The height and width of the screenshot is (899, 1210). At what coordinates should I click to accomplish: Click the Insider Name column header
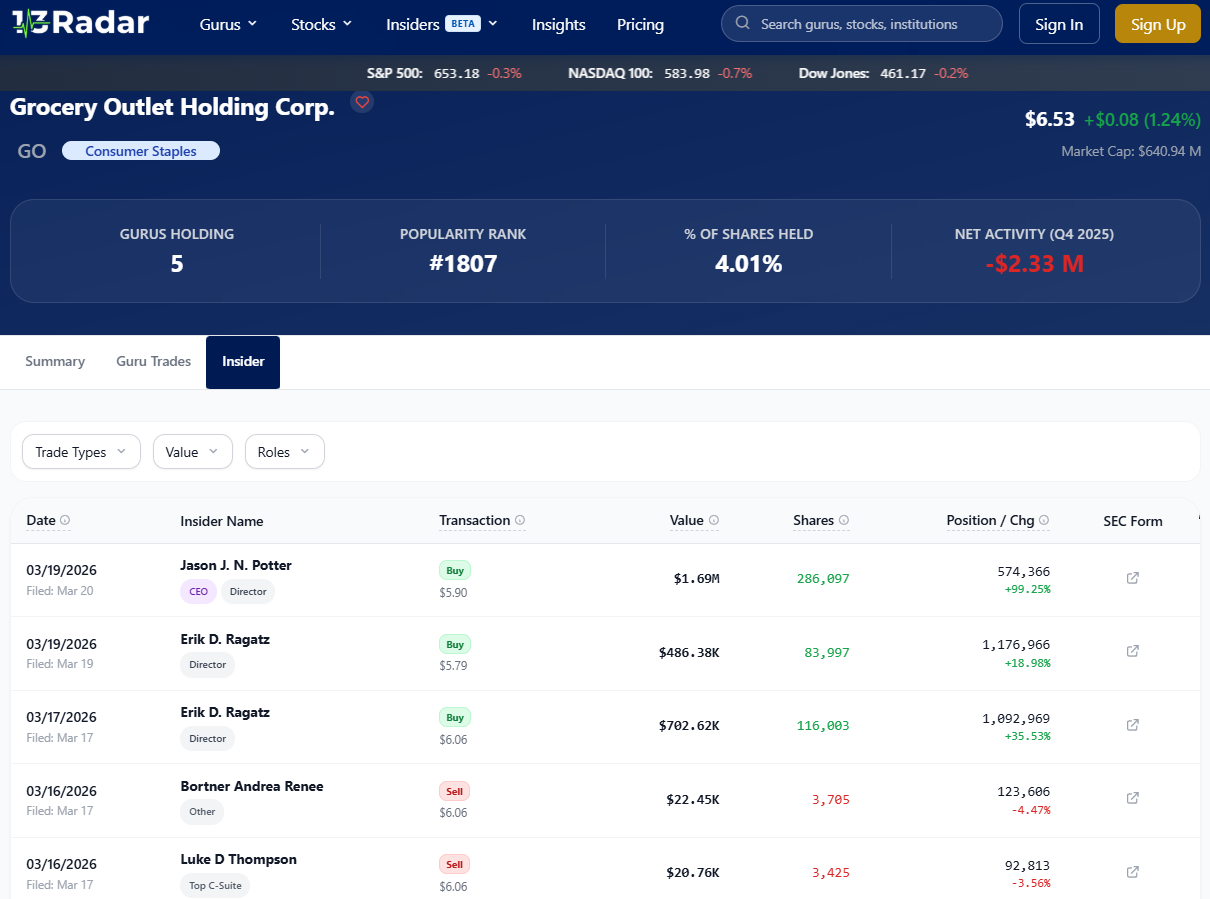(x=222, y=521)
